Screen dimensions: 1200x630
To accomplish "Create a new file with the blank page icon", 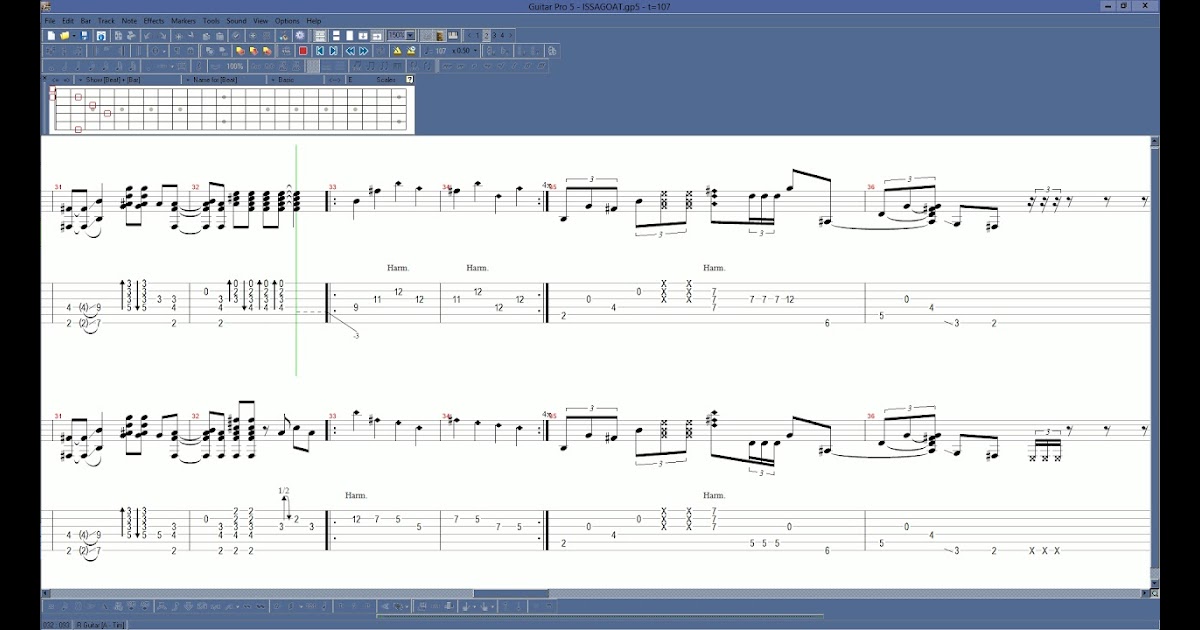I will tap(51, 36).
